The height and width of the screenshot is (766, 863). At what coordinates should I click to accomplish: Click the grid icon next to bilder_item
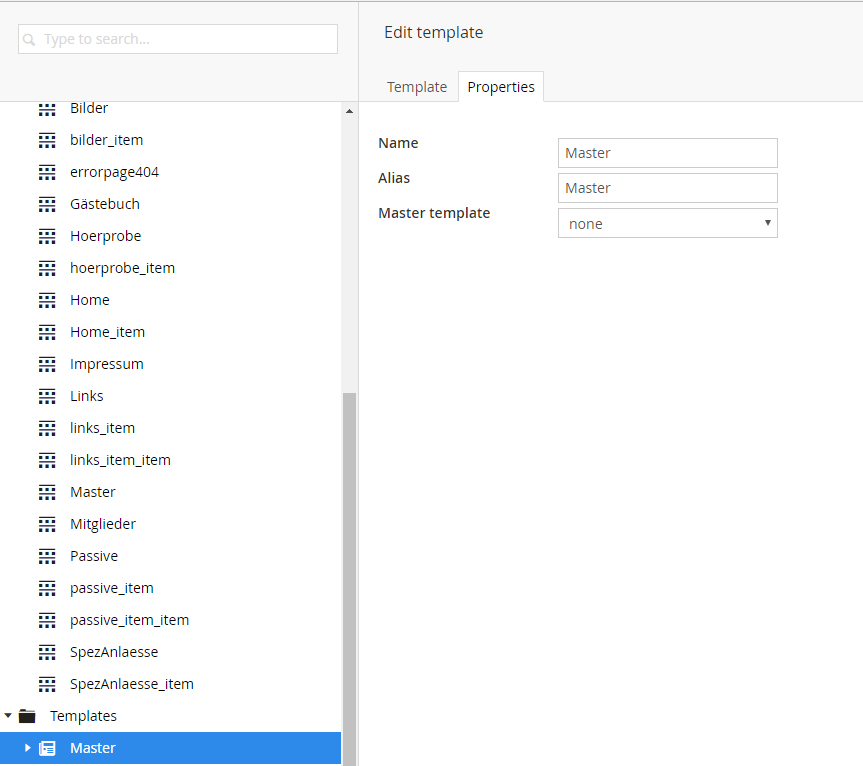tap(47, 141)
